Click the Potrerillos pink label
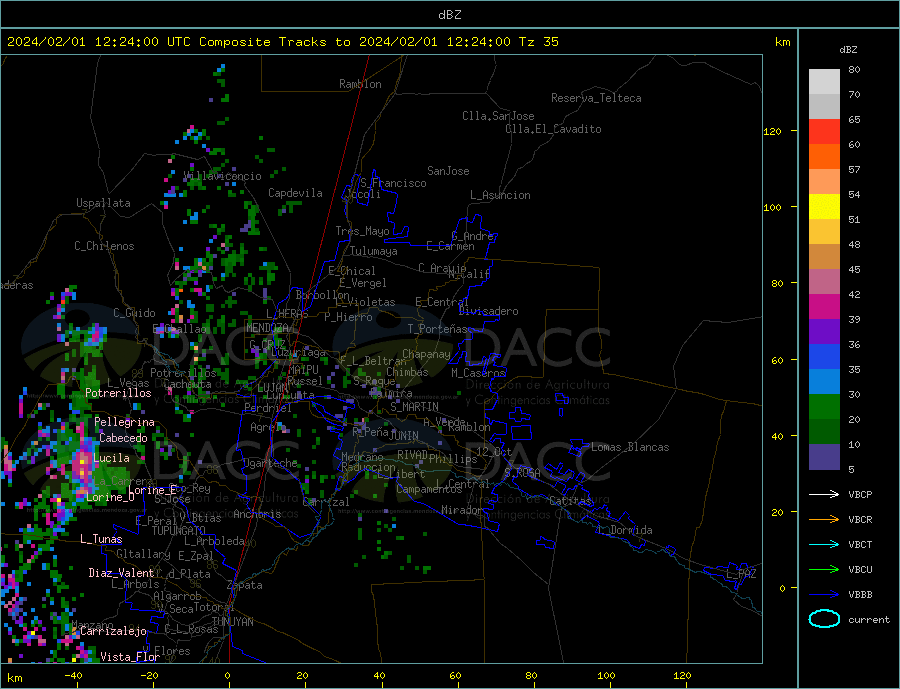 (118, 393)
